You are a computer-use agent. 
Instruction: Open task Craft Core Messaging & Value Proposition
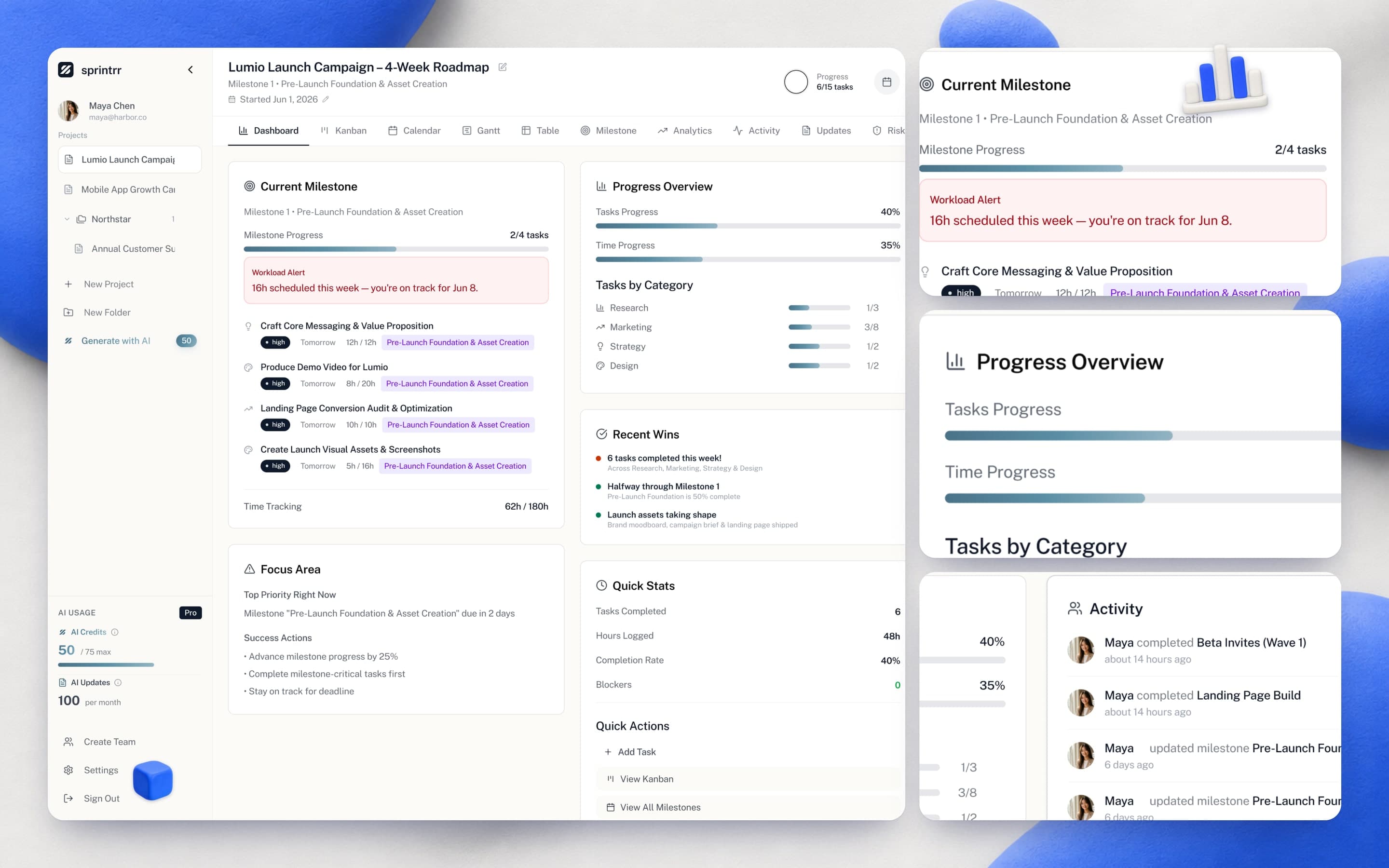[x=347, y=325]
